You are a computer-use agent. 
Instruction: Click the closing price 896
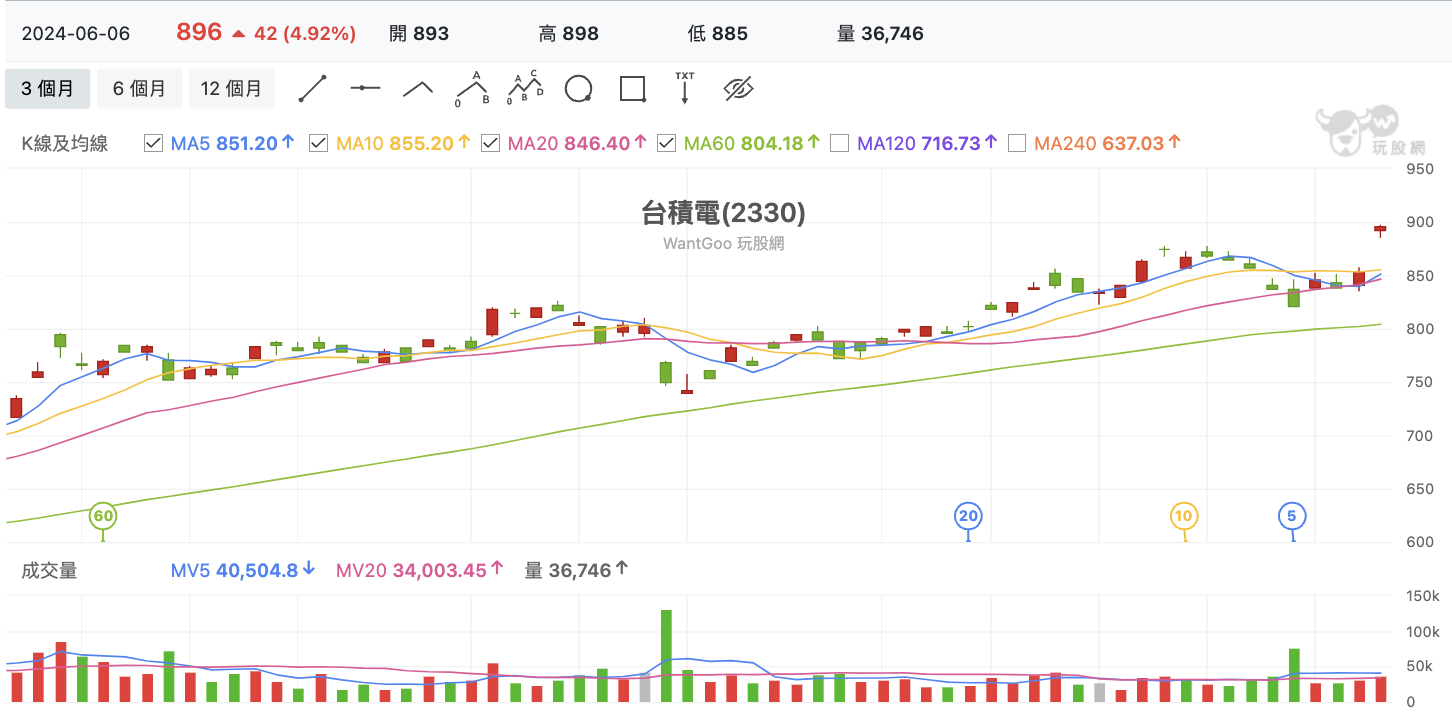(x=199, y=32)
